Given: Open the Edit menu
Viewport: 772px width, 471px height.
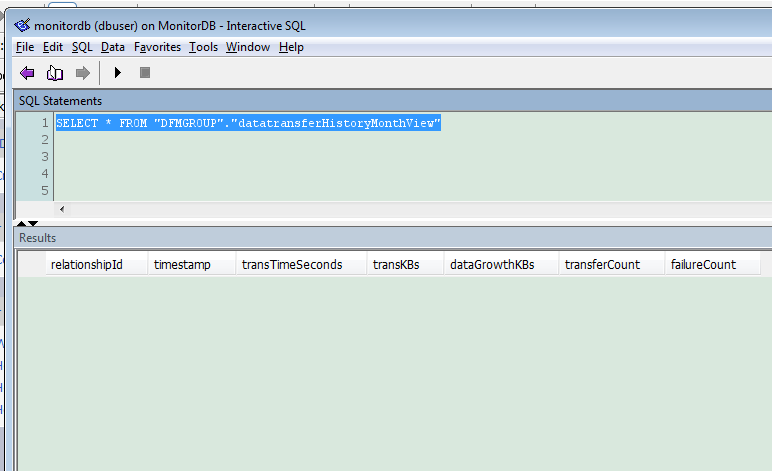Looking at the screenshot, I should click(53, 47).
